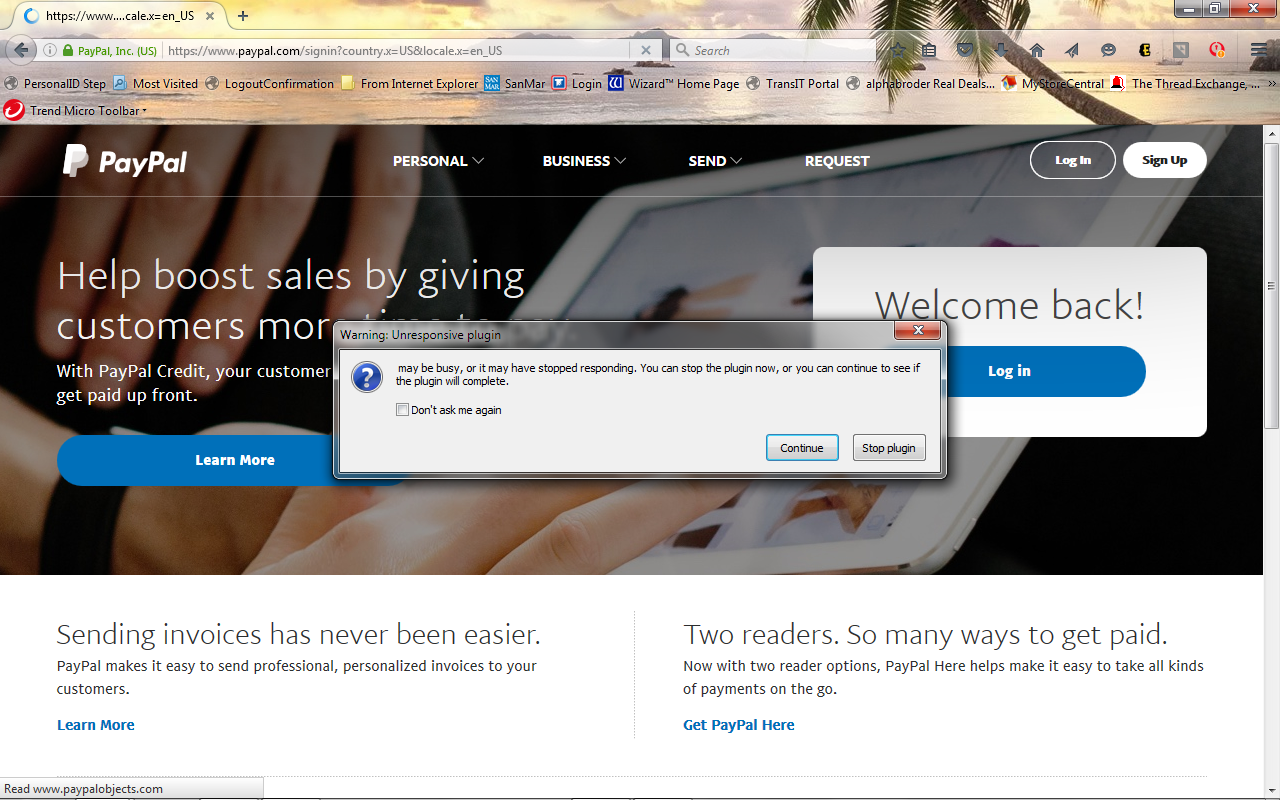Open the Downloads arrow icon
The height and width of the screenshot is (800, 1280).
click(x=1000, y=50)
